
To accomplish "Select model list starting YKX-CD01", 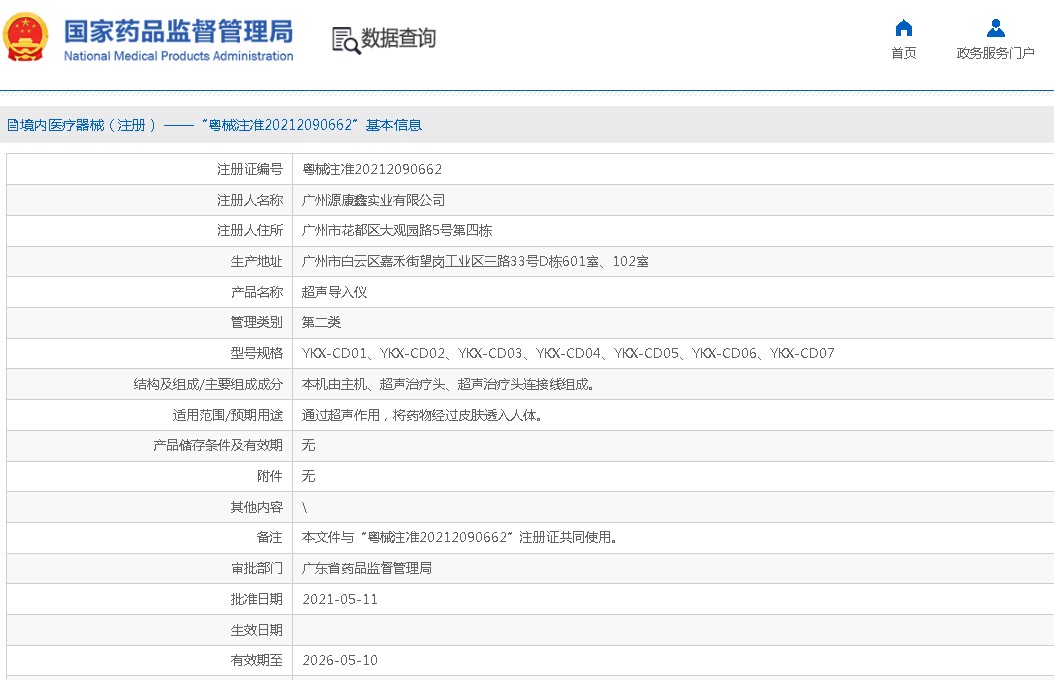I will [x=568, y=353].
